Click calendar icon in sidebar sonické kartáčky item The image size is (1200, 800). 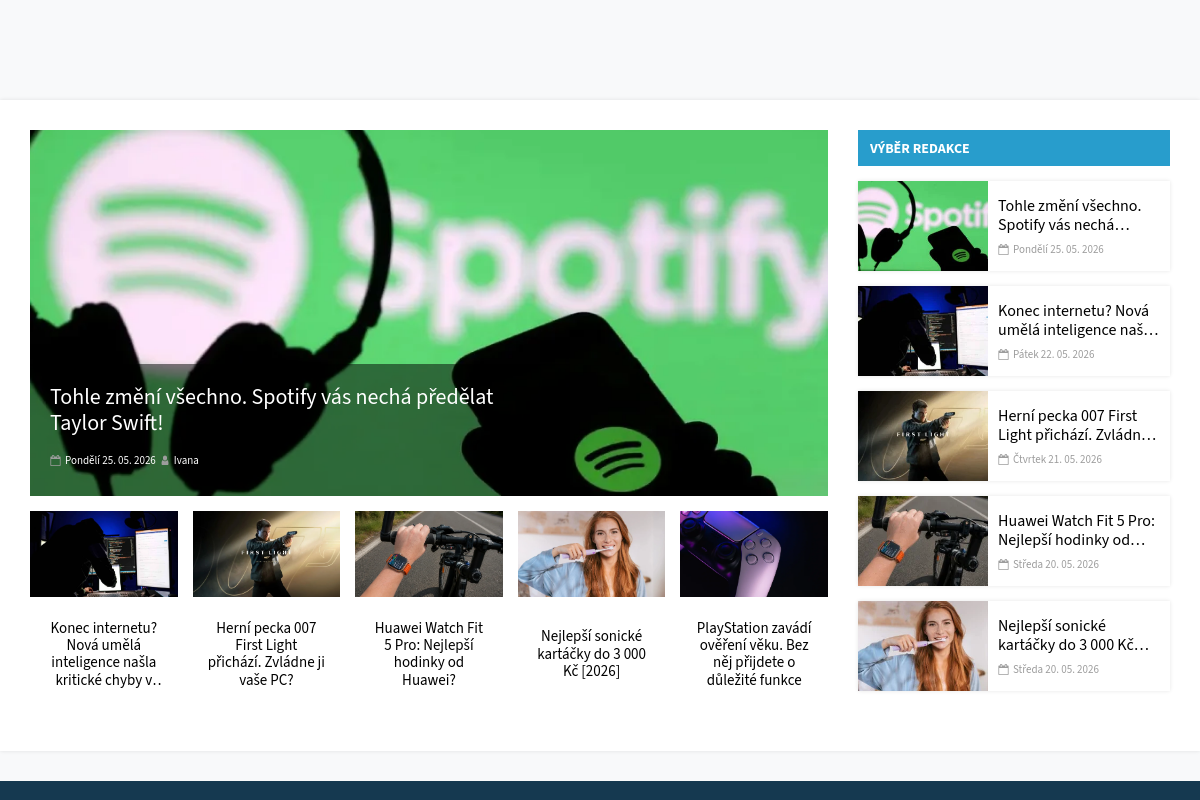(1003, 670)
